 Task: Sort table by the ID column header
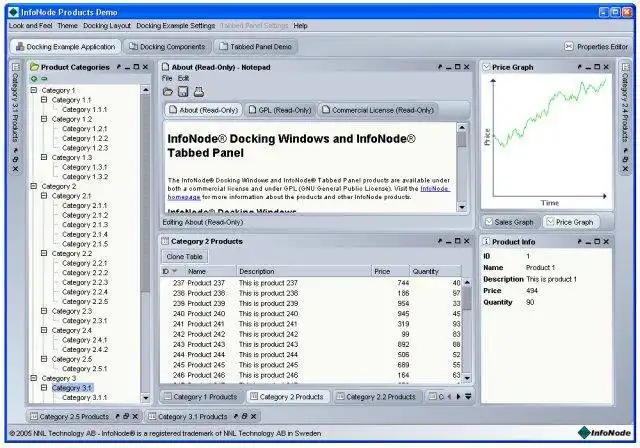[172, 271]
